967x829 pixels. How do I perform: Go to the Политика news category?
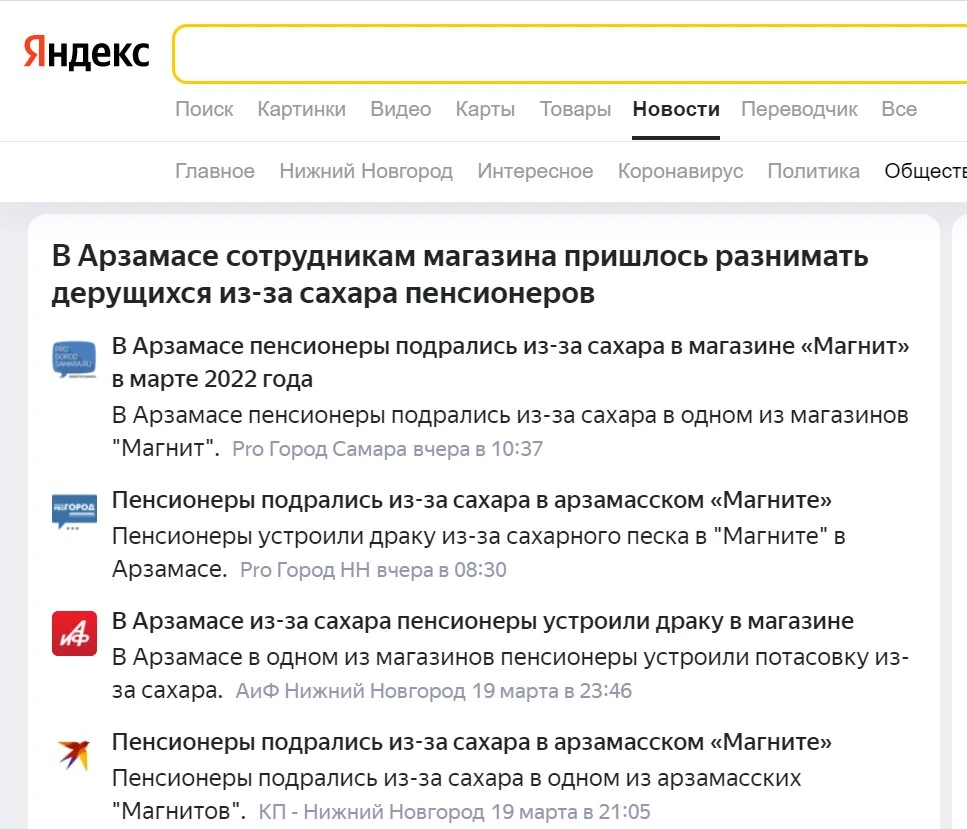pos(813,171)
